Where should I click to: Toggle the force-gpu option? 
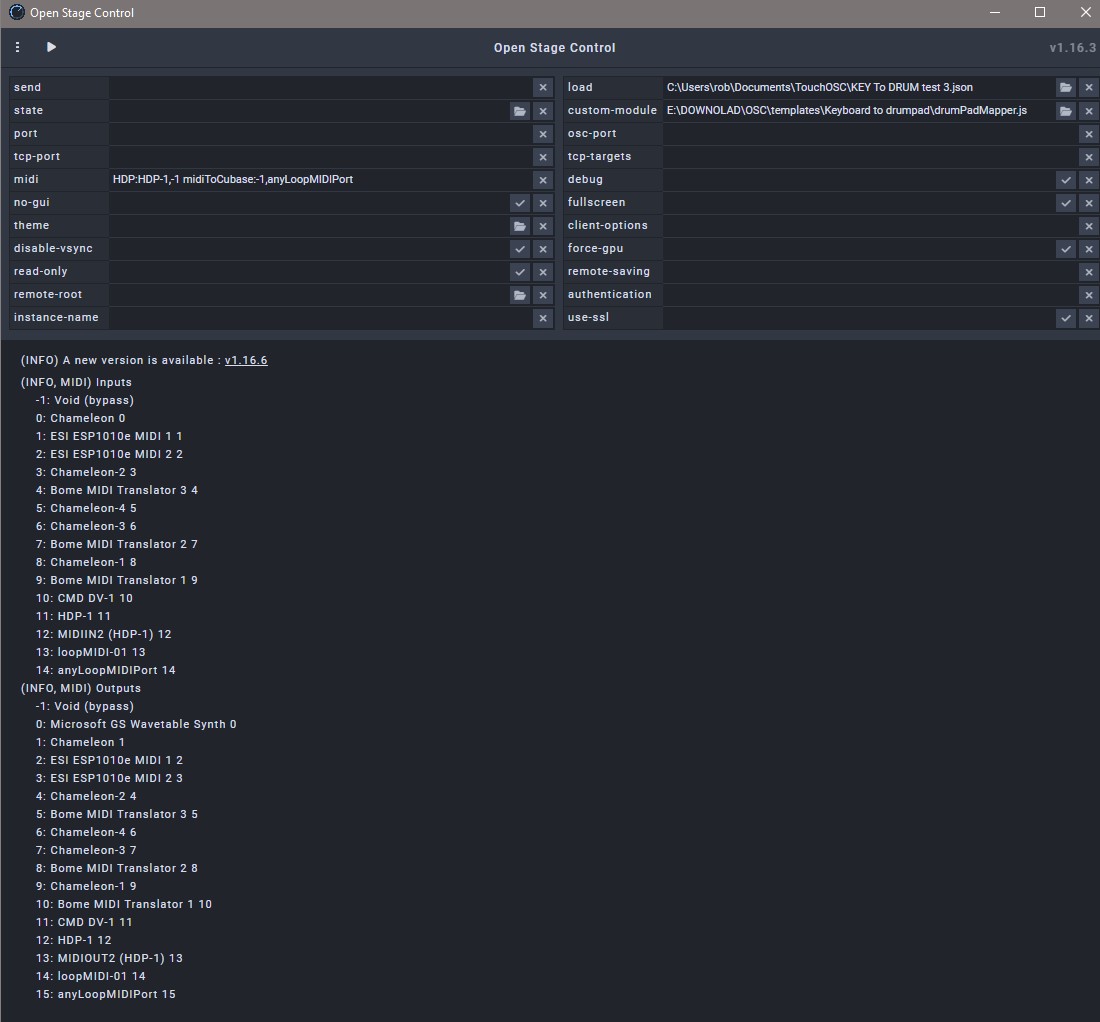1065,249
